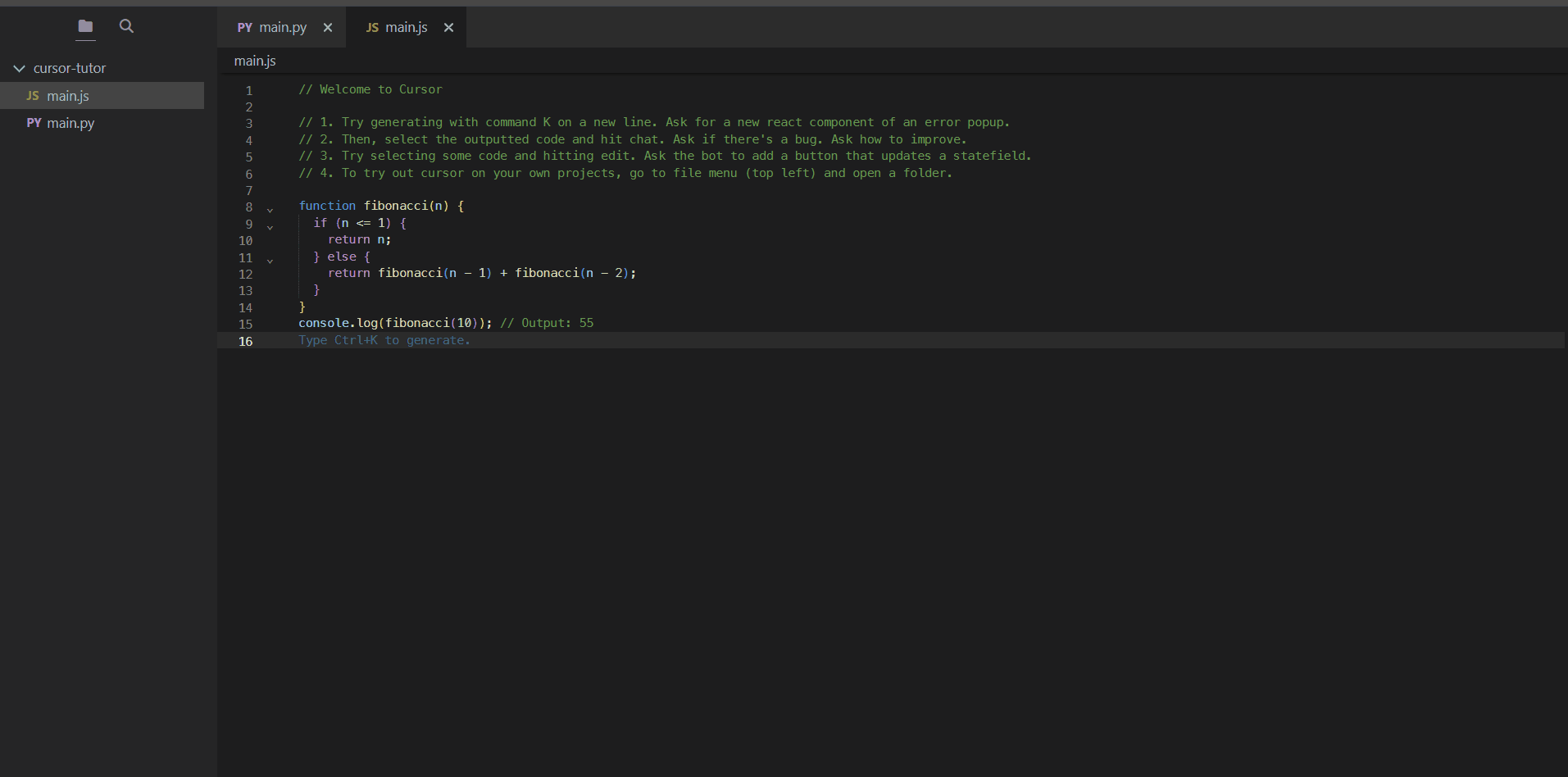The image size is (1568, 777).
Task: Click the console.log output comment on line 15
Action: click(x=547, y=322)
